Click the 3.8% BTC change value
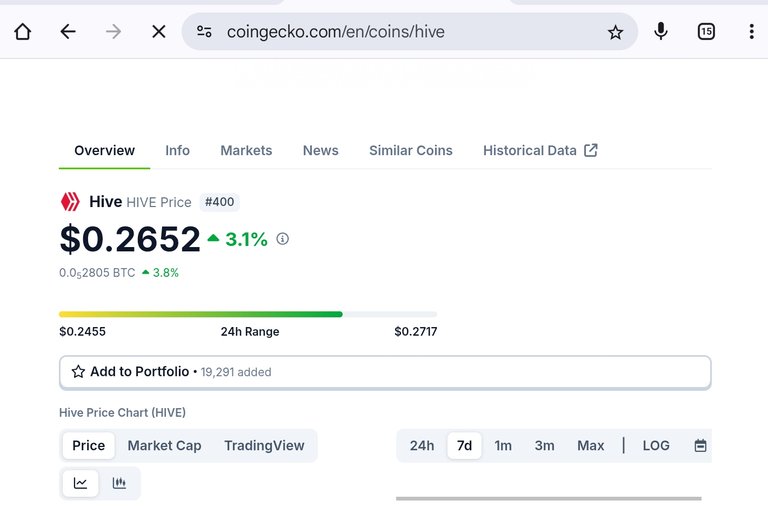Image resolution: width=768 pixels, height=506 pixels. [166, 273]
